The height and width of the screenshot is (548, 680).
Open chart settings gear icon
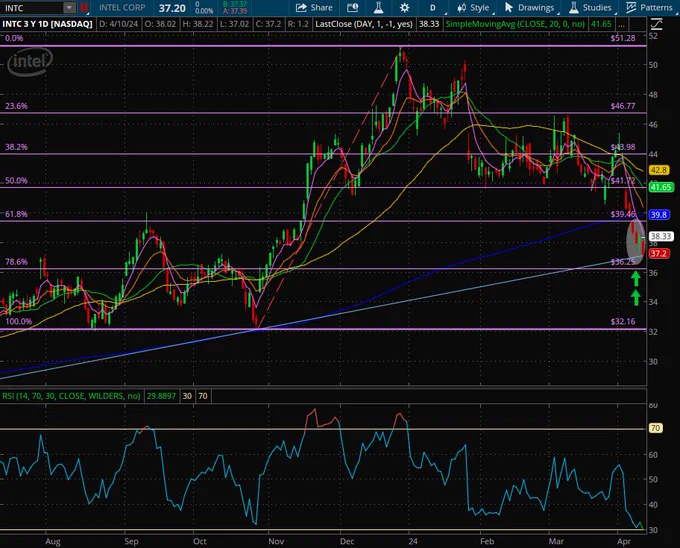404,8
